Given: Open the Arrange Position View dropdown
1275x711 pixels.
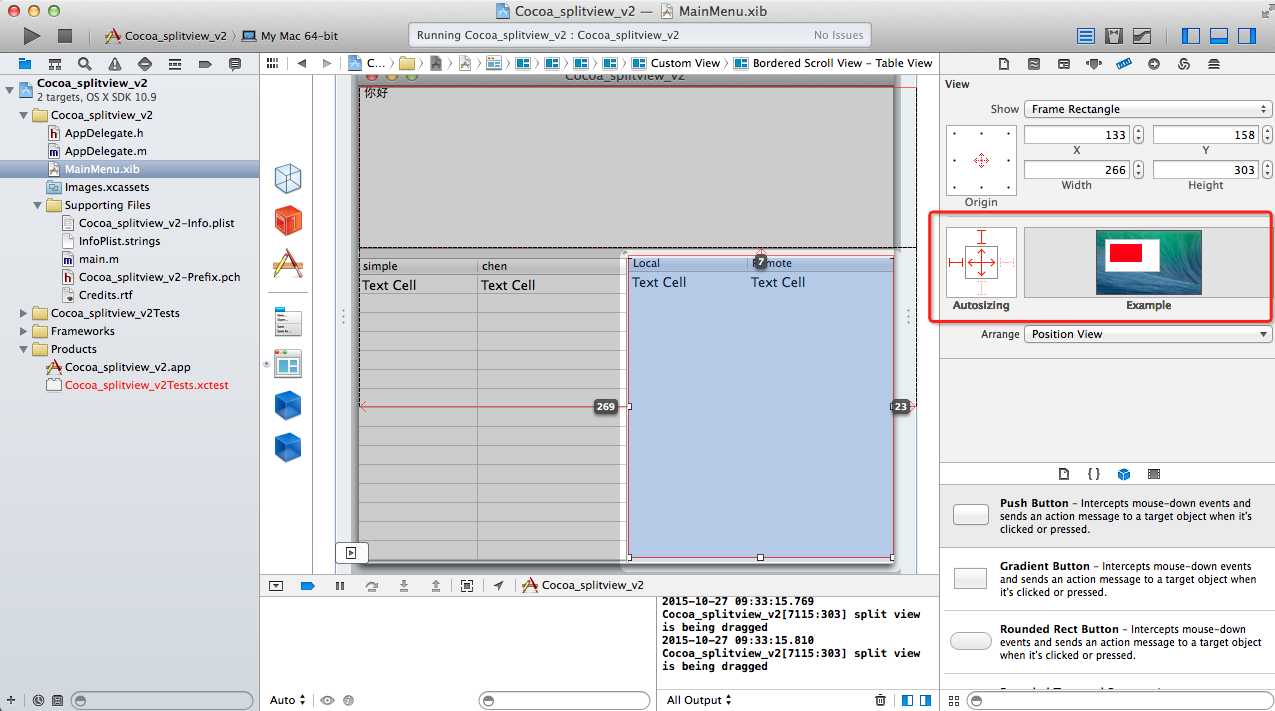Looking at the screenshot, I should (1149, 334).
